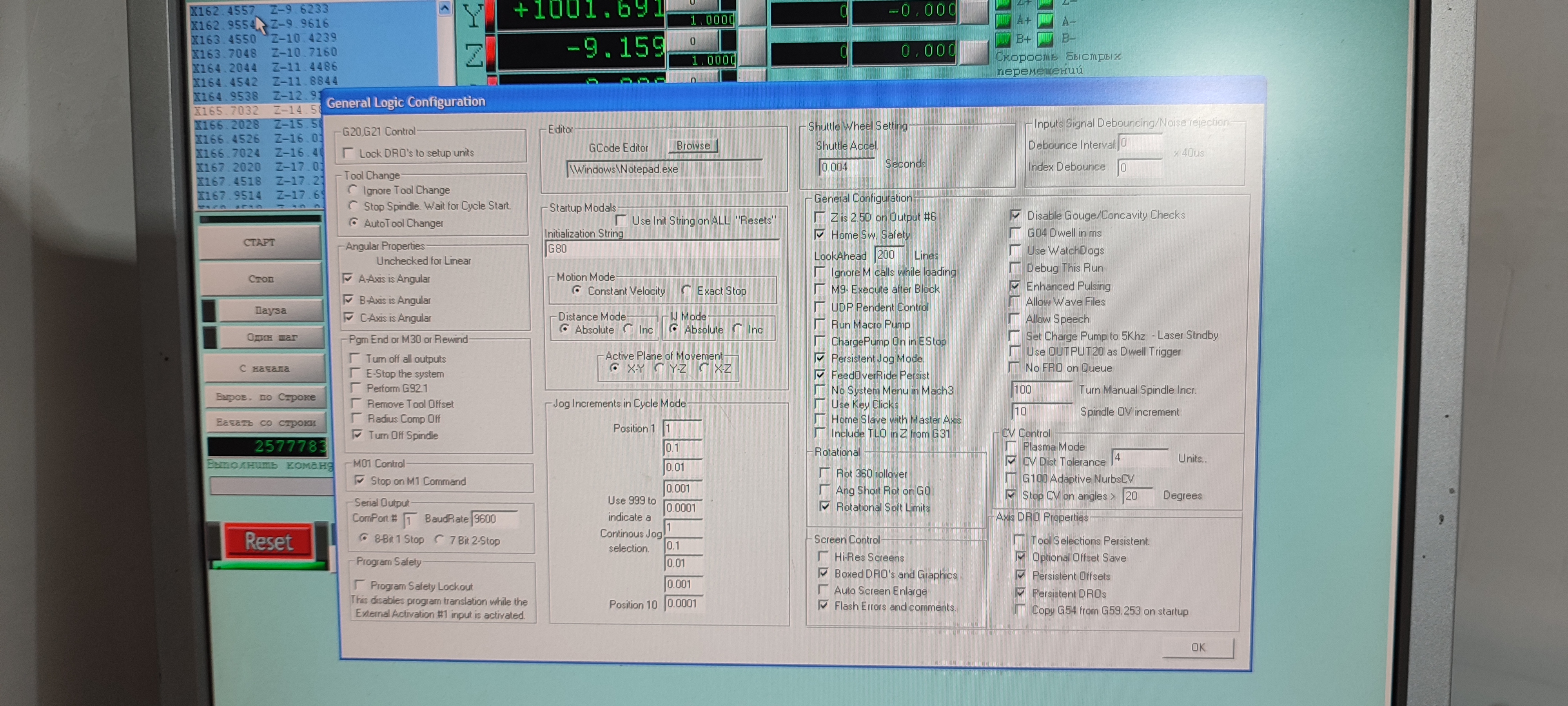Choose Y-Z active plane of movement

[659, 368]
